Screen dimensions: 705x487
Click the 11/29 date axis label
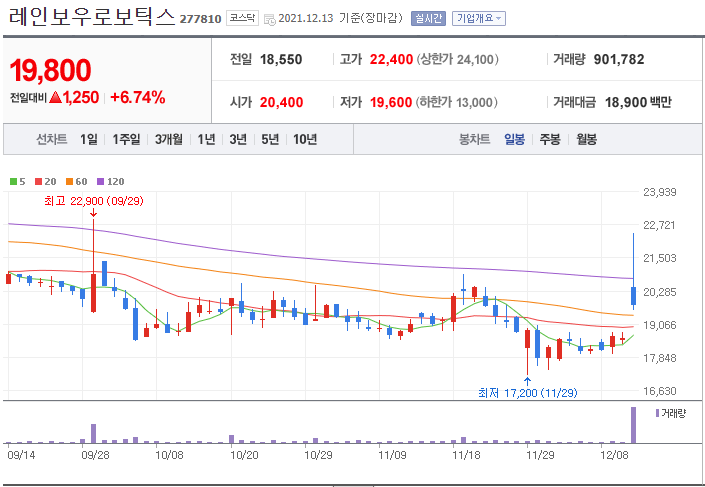click(540, 455)
